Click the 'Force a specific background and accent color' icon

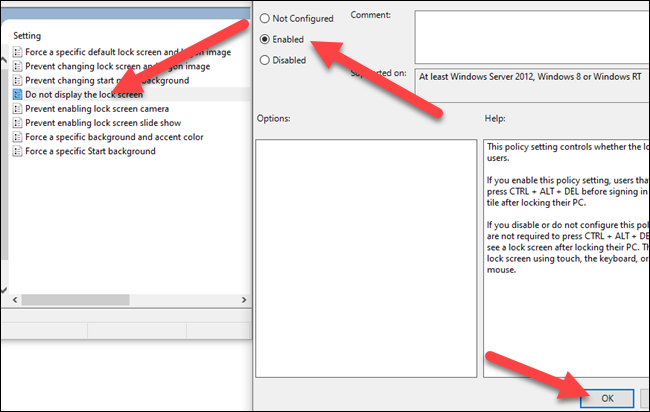(18, 136)
